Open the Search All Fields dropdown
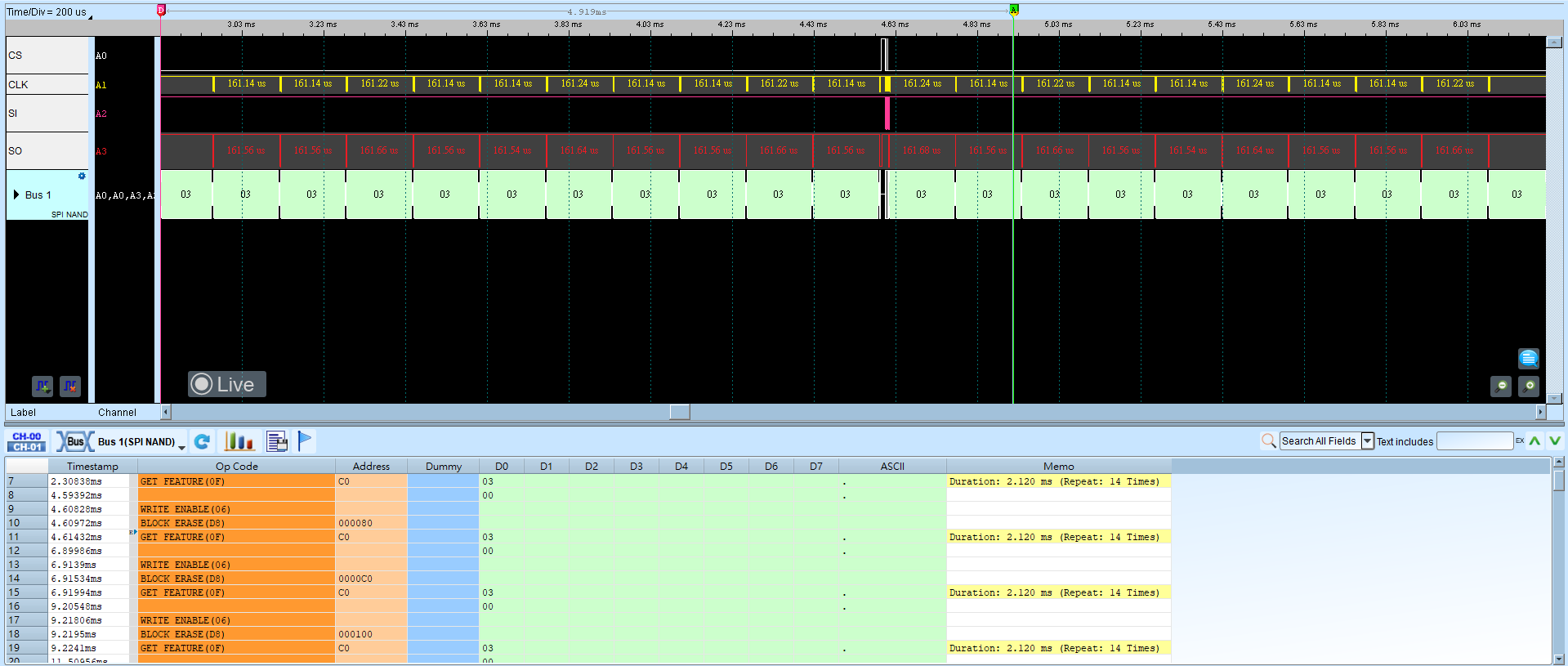 click(x=1368, y=441)
